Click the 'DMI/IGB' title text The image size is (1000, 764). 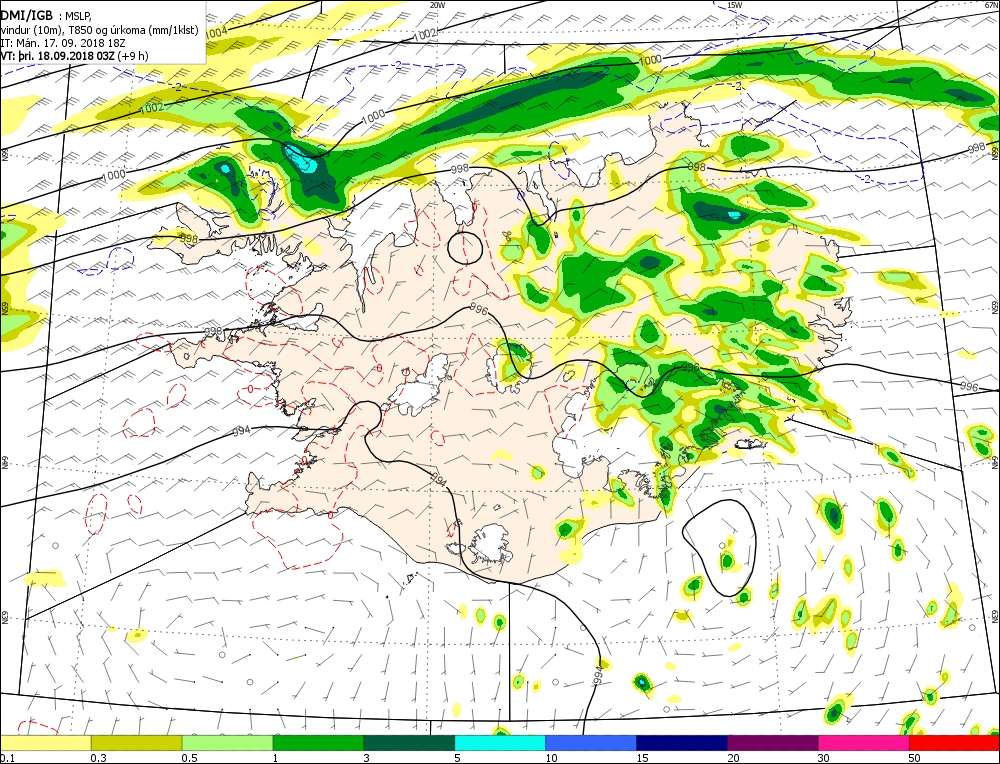pos(27,15)
